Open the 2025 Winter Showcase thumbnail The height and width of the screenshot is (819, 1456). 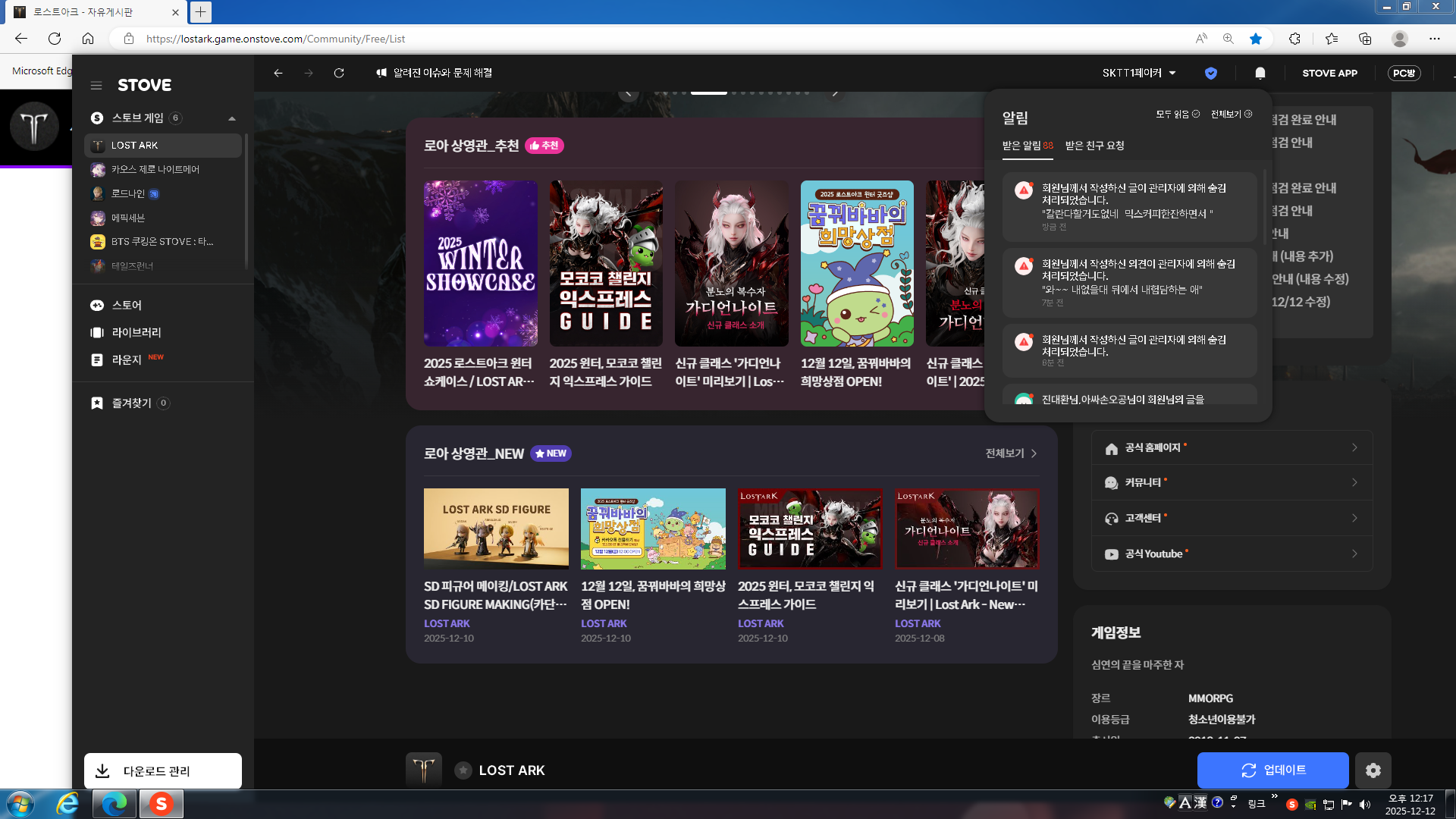pos(480,263)
